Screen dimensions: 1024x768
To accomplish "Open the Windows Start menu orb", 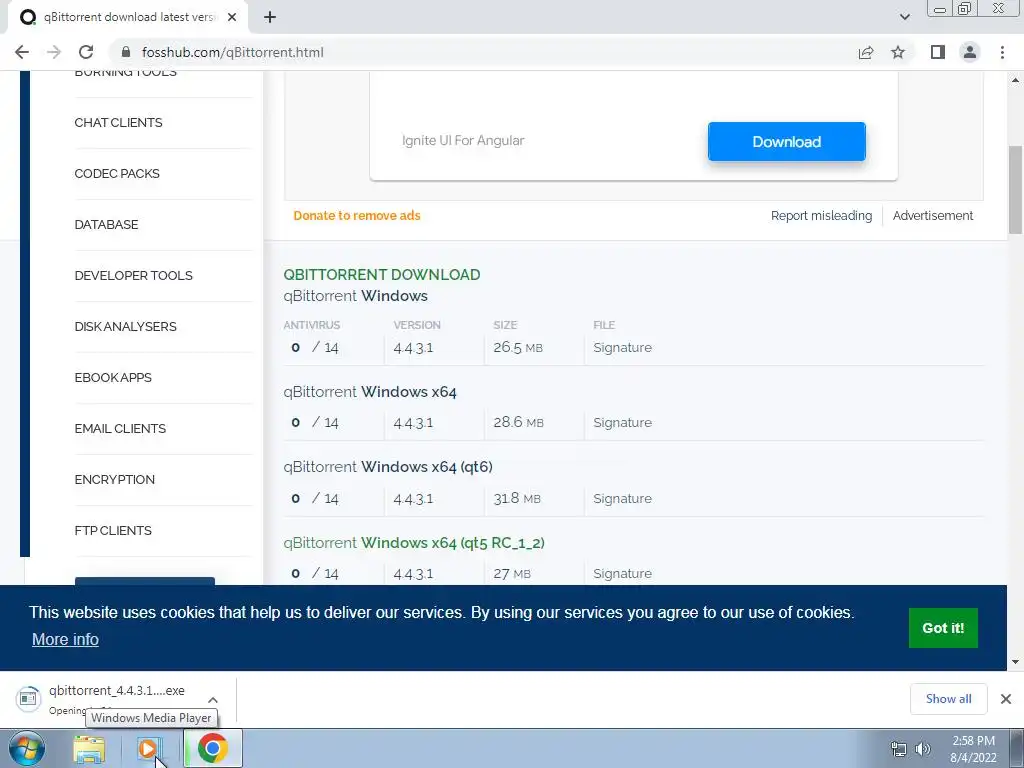I will coord(26,748).
